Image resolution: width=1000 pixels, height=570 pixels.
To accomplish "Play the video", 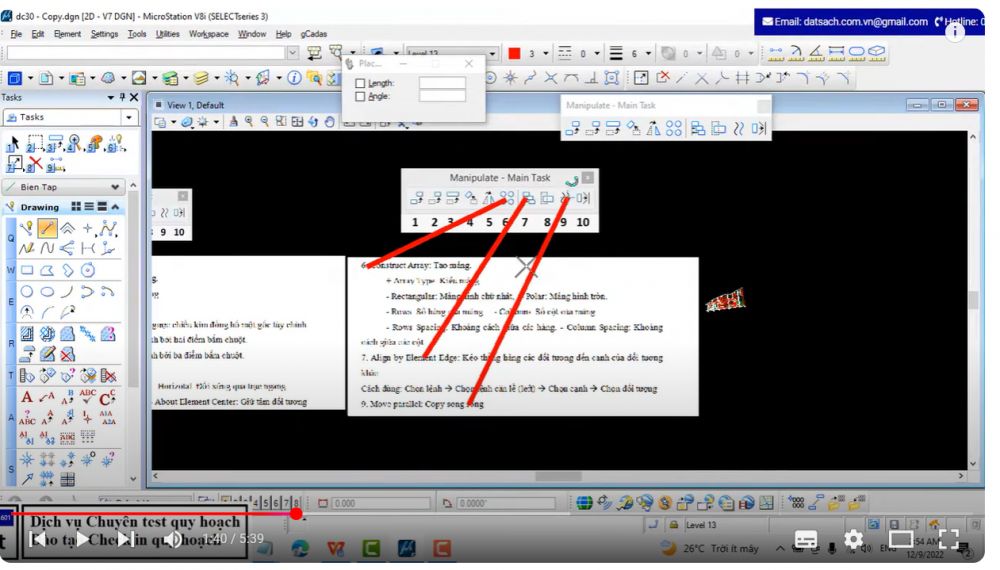I will (x=82, y=539).
